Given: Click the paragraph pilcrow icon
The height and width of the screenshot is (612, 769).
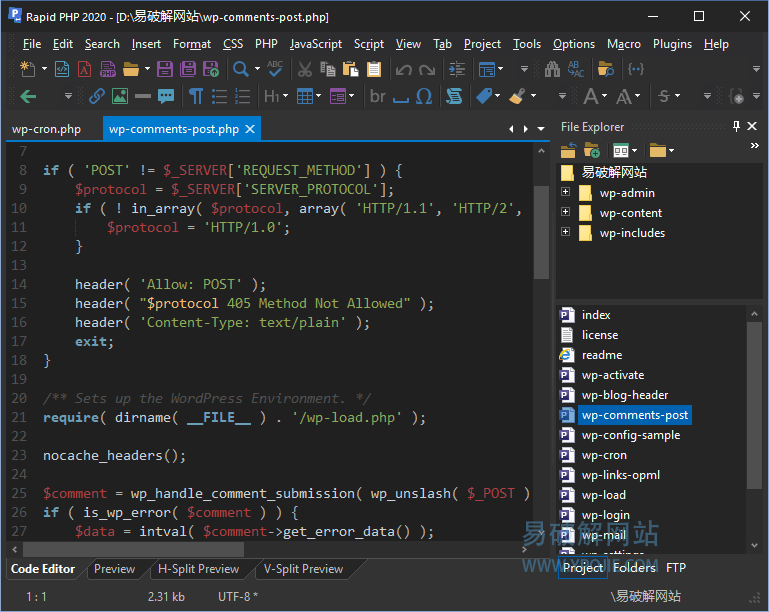Looking at the screenshot, I should click(x=195, y=96).
